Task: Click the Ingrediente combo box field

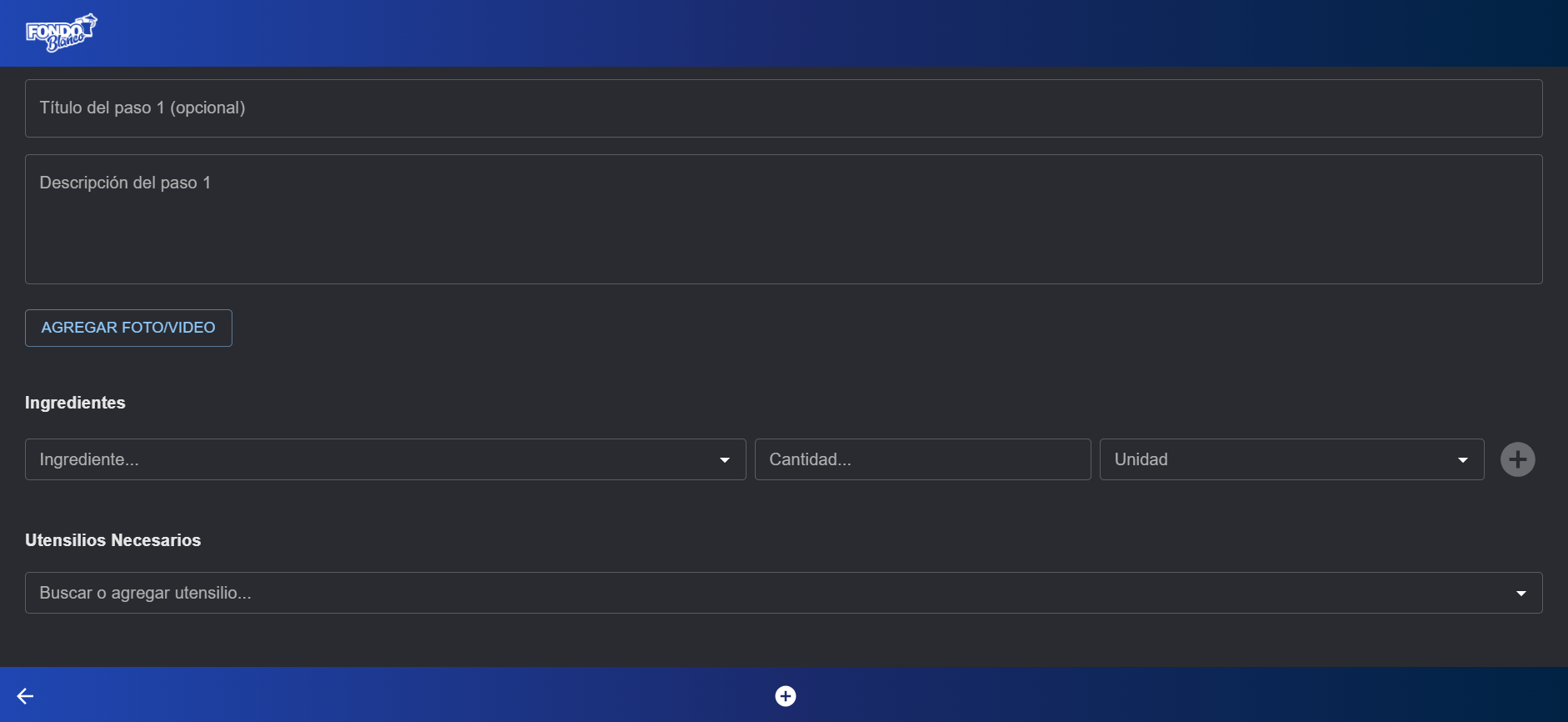Action: point(386,459)
